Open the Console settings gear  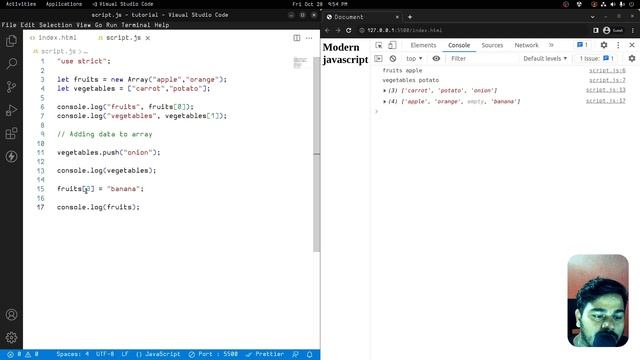(632, 59)
